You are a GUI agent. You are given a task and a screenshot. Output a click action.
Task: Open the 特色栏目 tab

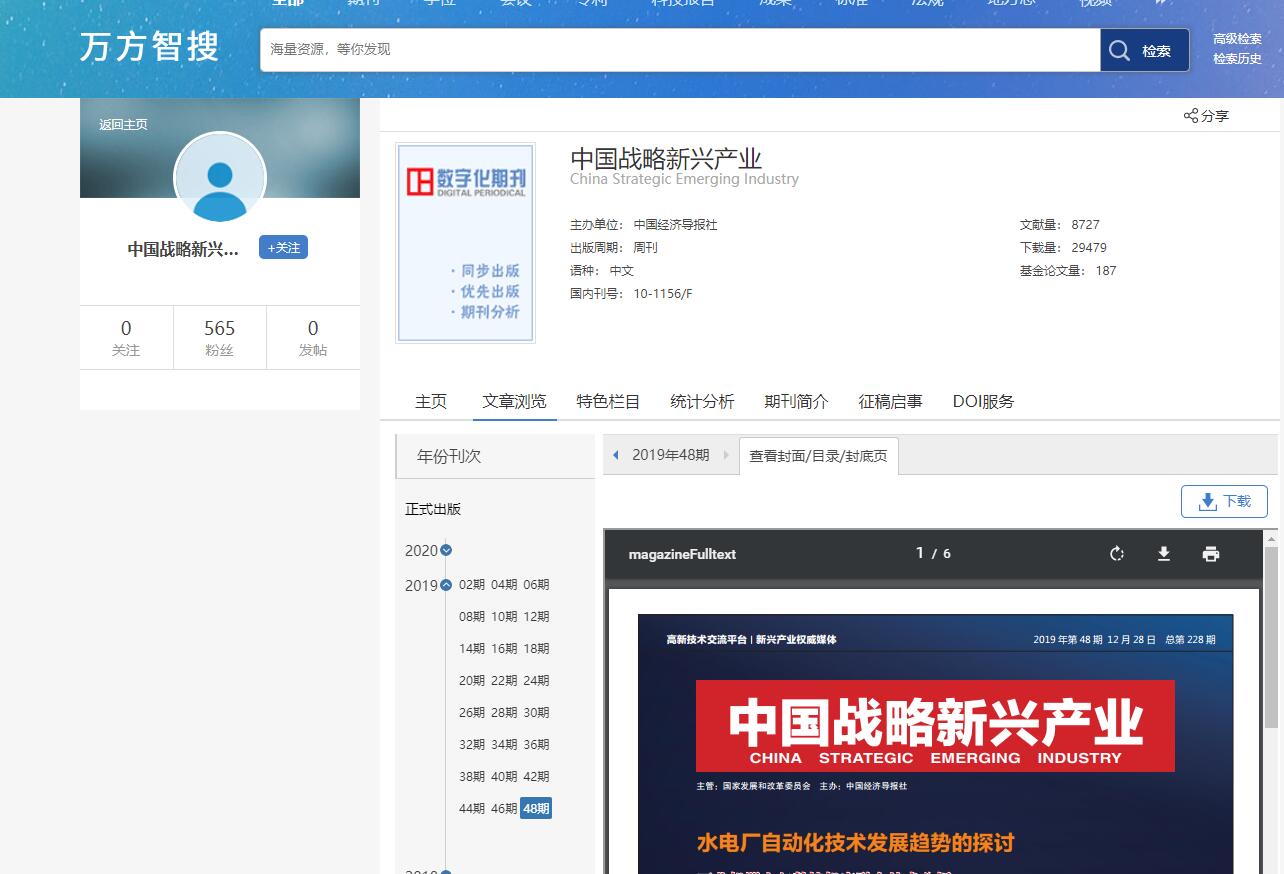click(608, 401)
